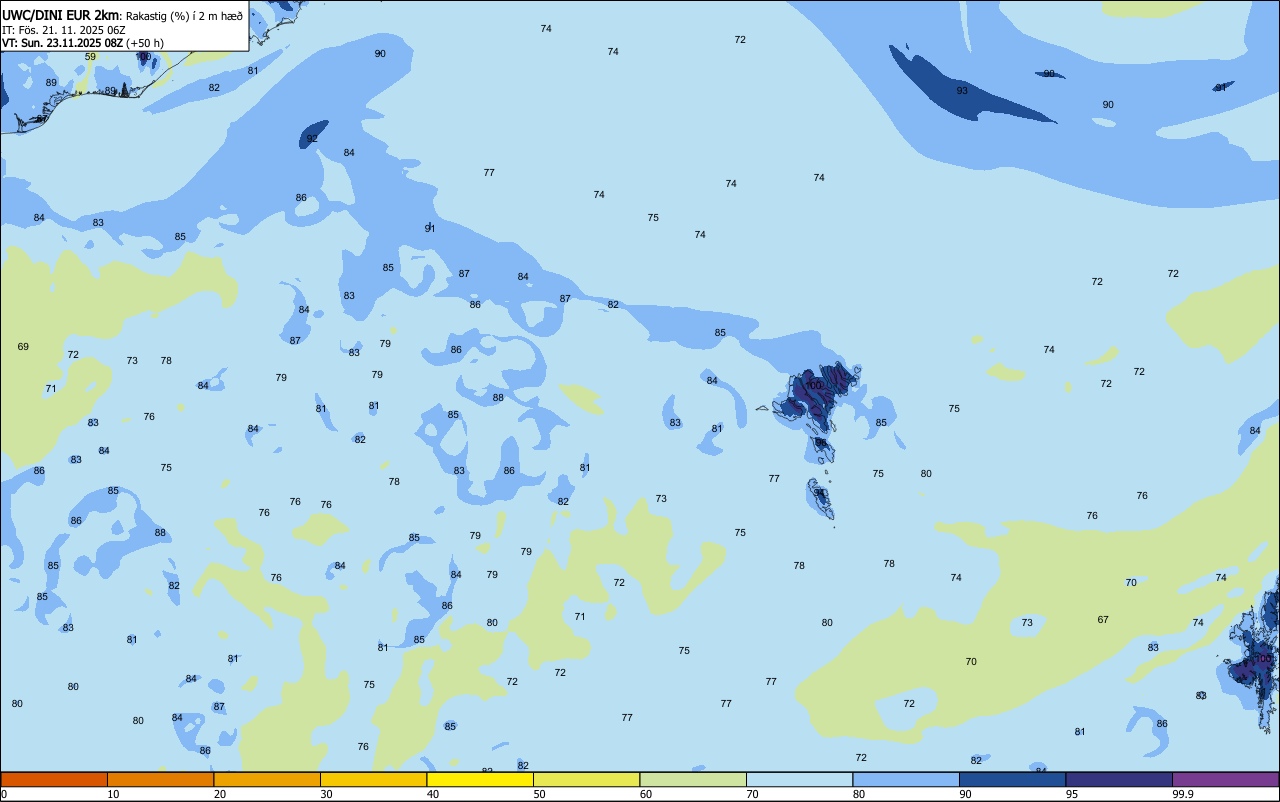Click the "10" tick label on the color scale

pyautogui.click(x=113, y=794)
